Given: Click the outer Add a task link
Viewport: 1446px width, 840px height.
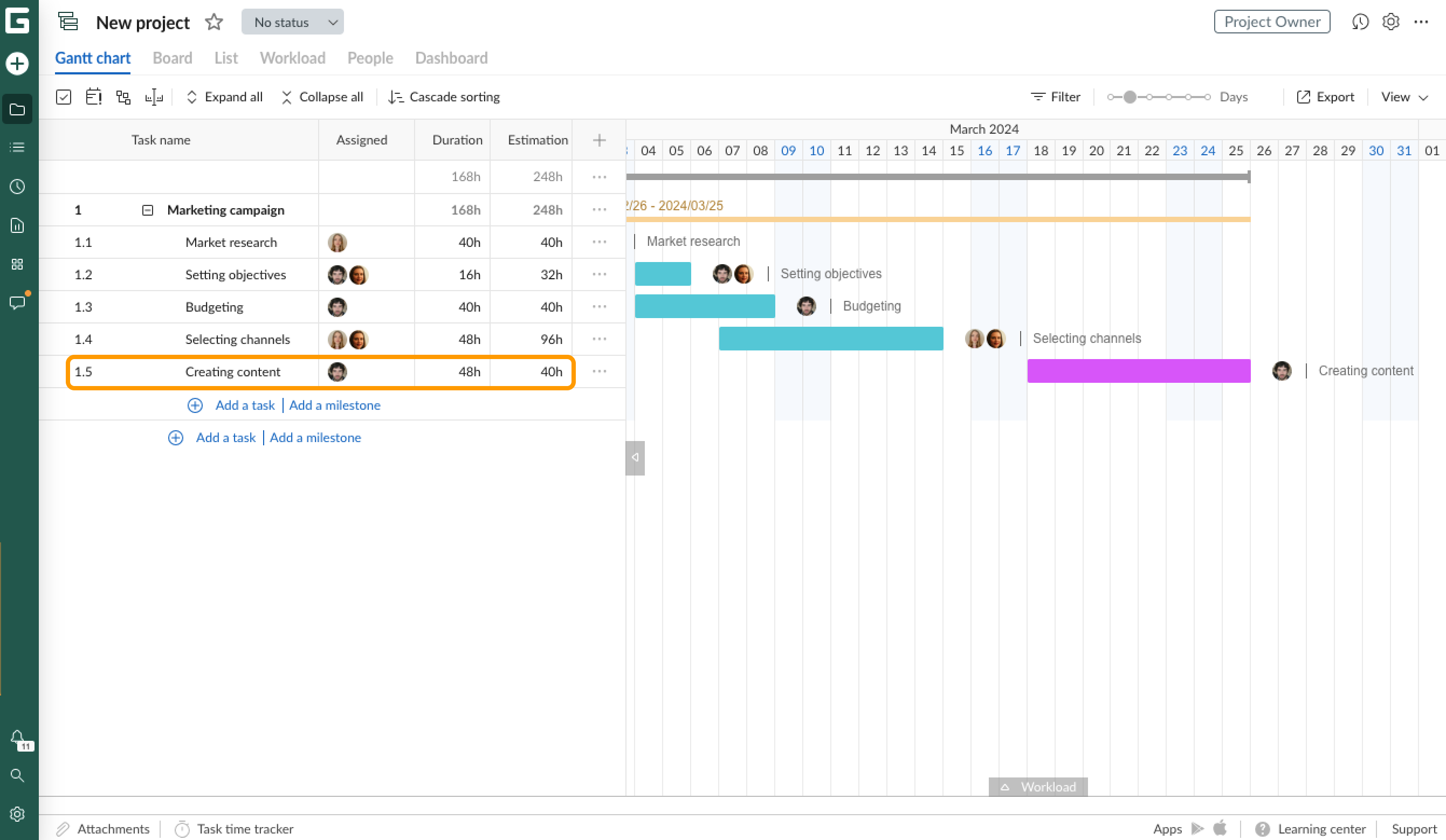Looking at the screenshot, I should click(225, 437).
